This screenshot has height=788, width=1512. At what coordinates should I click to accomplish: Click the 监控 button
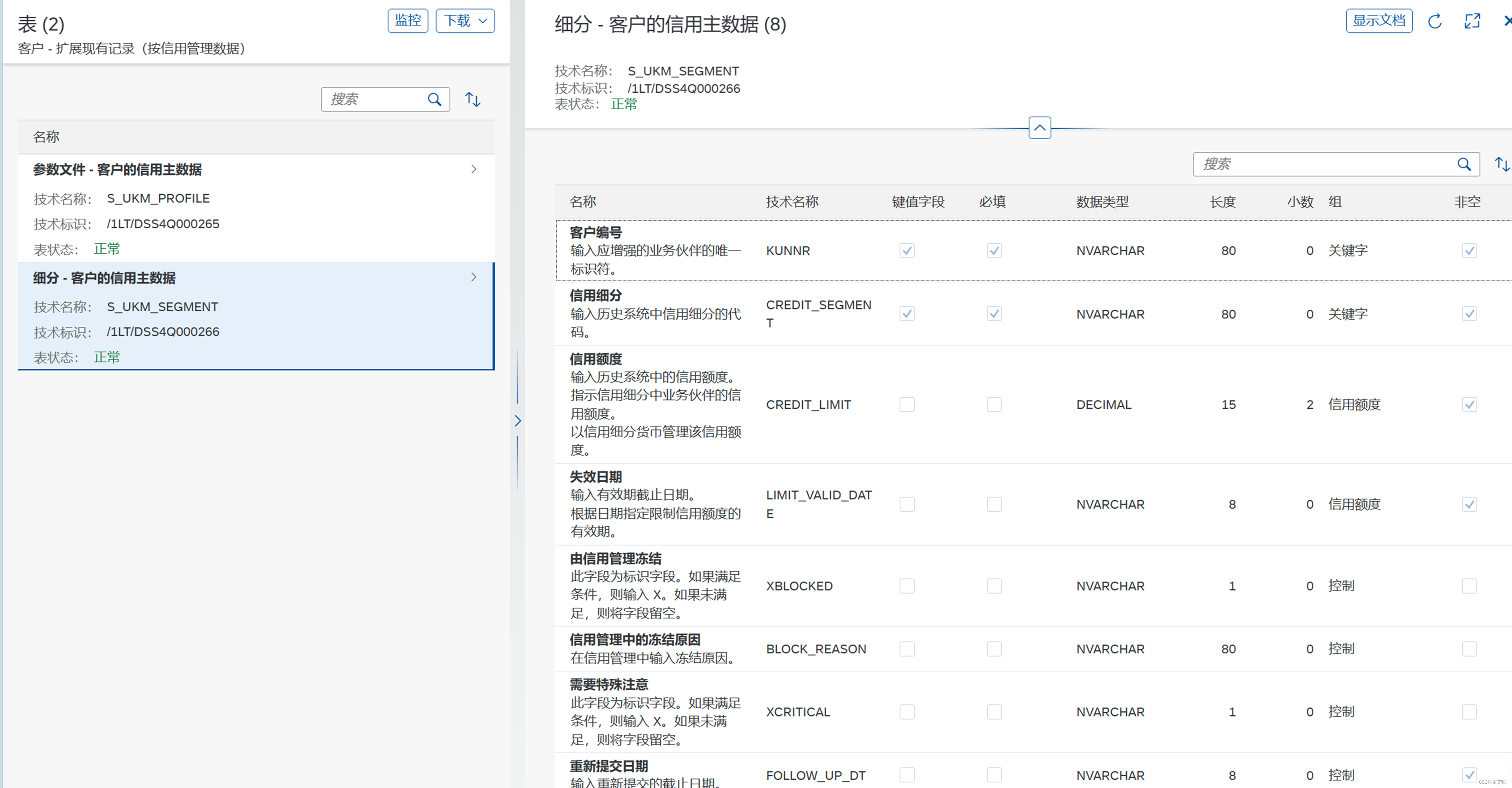click(x=408, y=21)
